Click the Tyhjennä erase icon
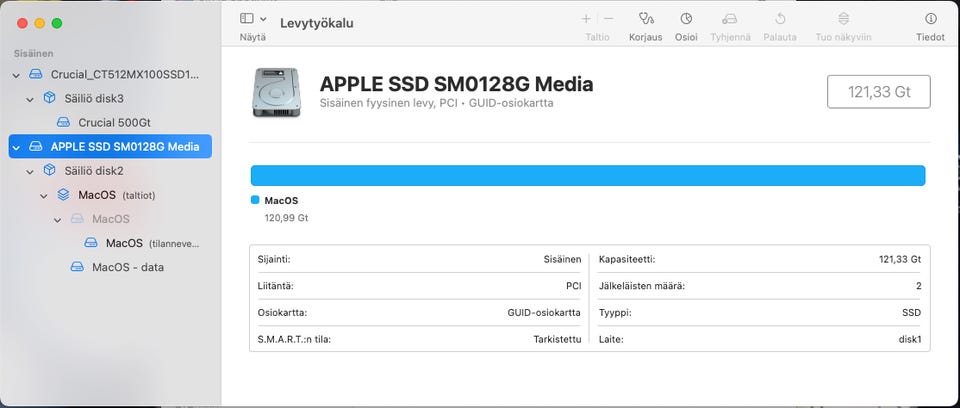The width and height of the screenshot is (960, 408). click(x=730, y=19)
